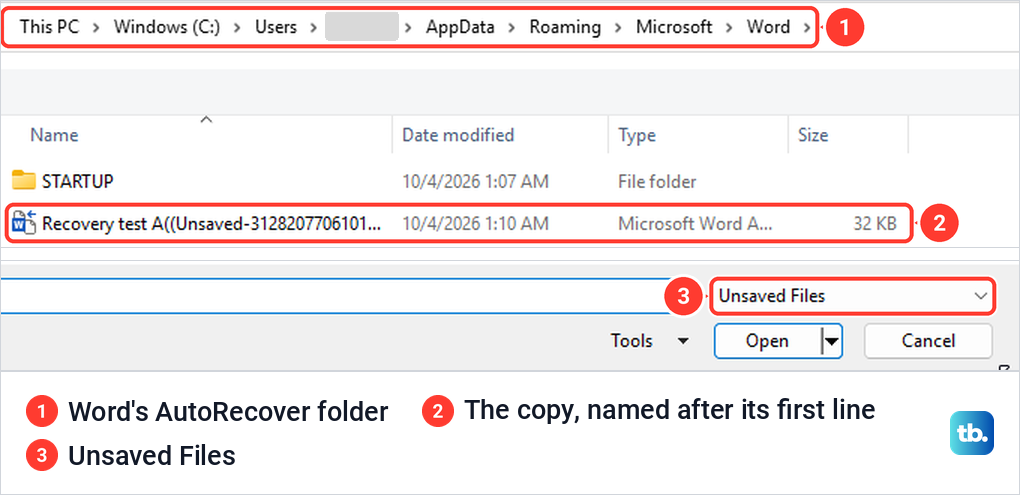
Task: Expand the chevron after This PC
Action: click(x=96, y=27)
